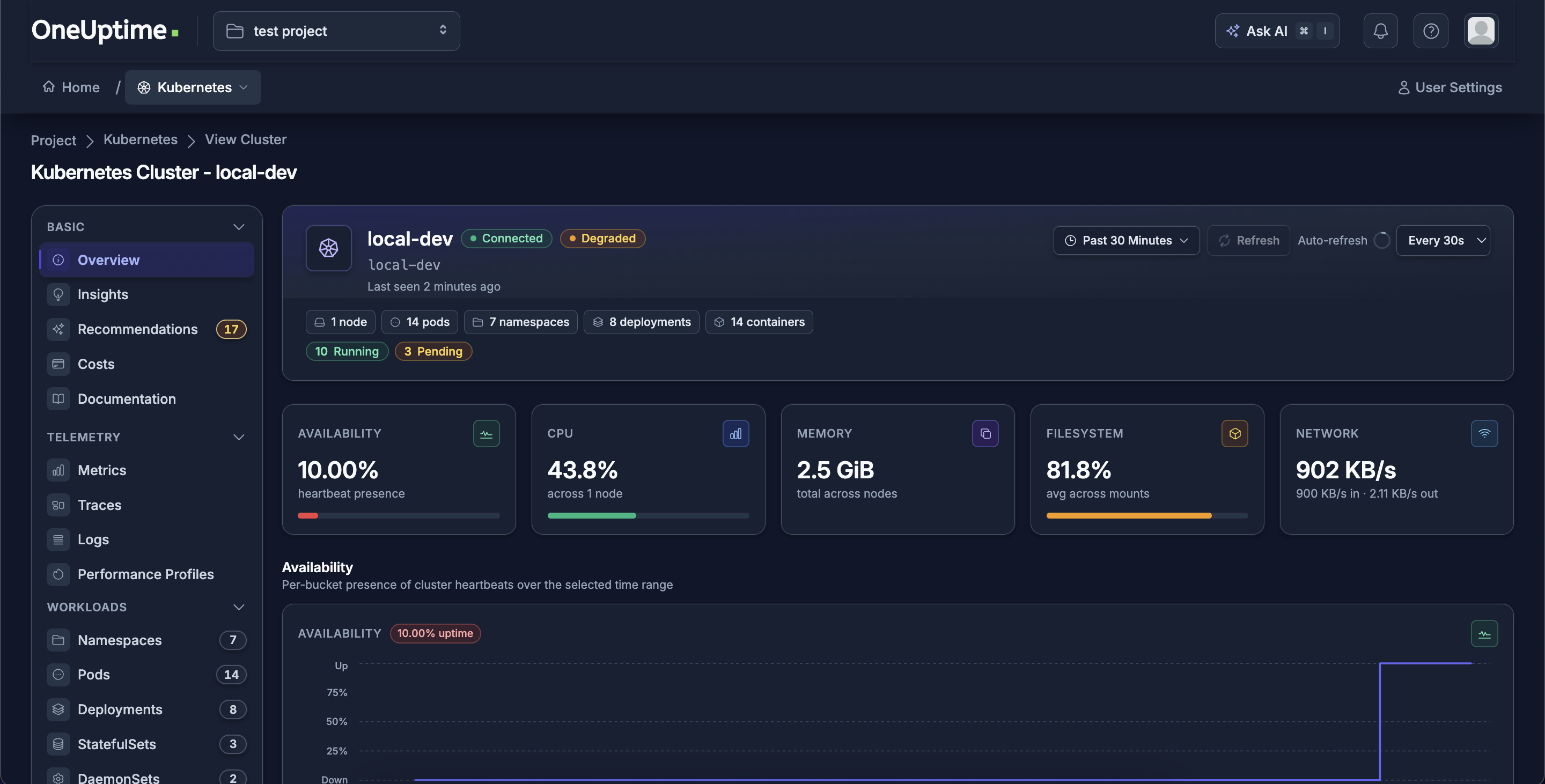
Task: Click the Costs card icon
Action: pos(58,364)
